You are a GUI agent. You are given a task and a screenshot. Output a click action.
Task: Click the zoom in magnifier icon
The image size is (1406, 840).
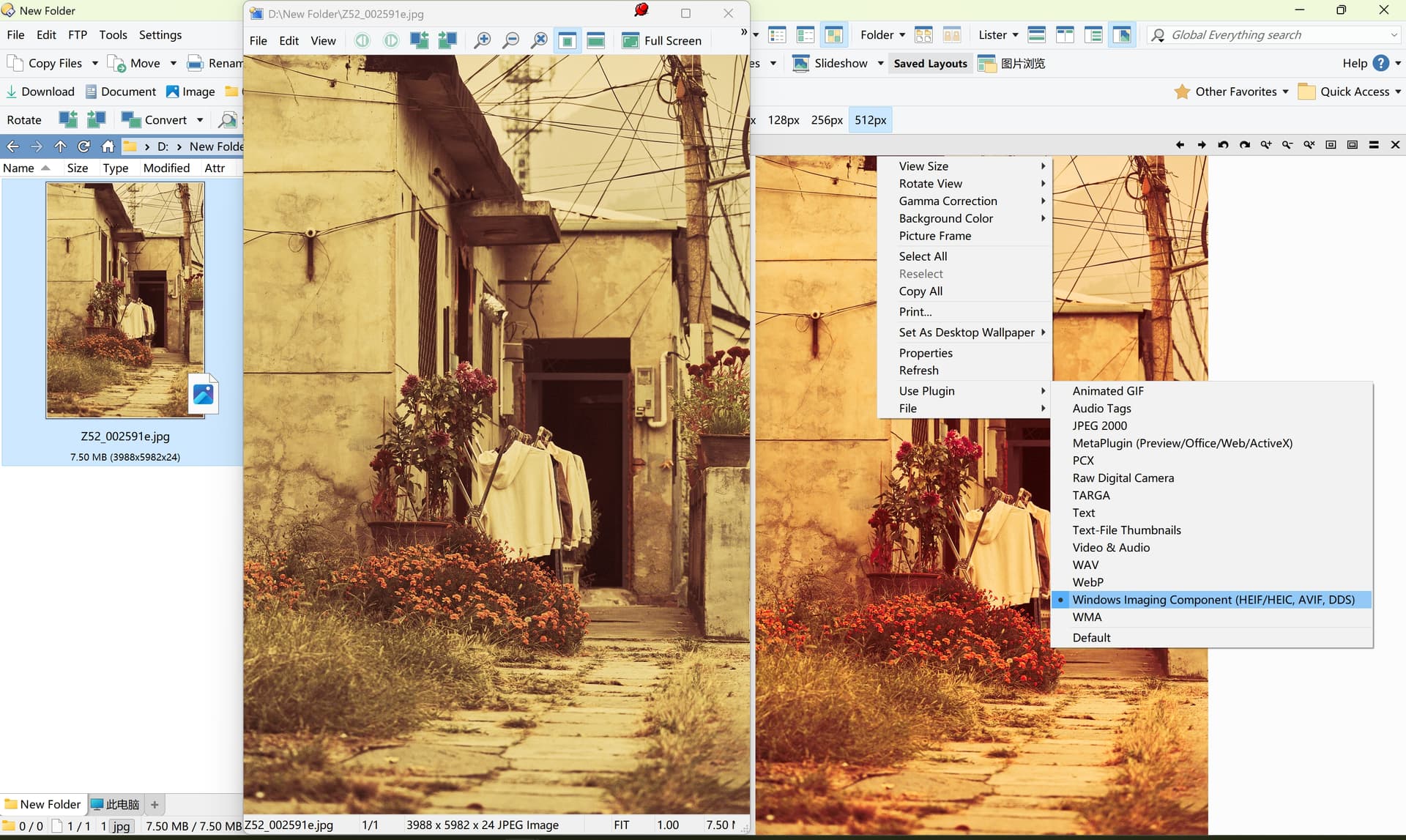482,40
